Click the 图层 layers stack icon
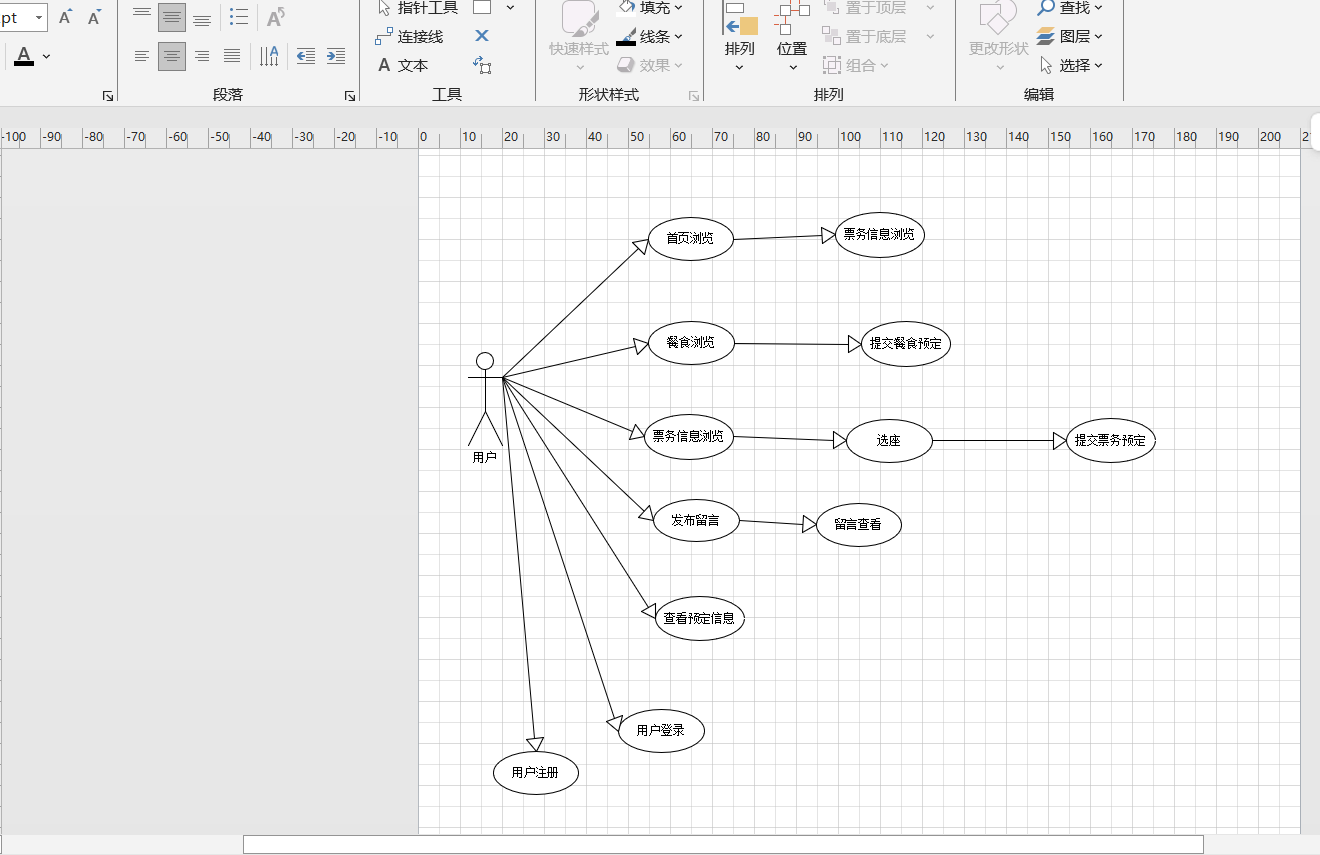This screenshot has width=1320, height=855. [1046, 36]
